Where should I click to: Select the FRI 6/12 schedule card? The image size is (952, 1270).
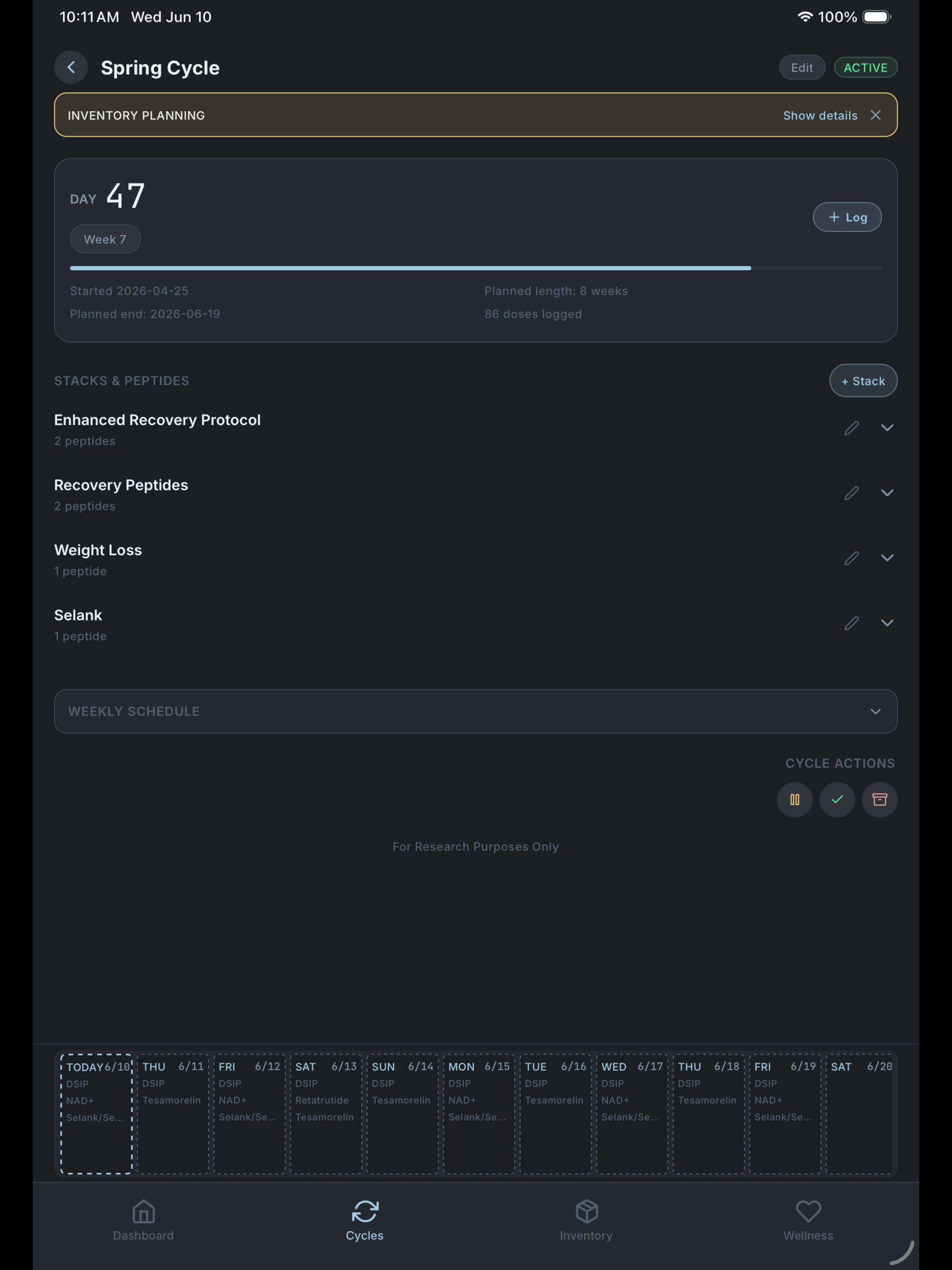point(249,1114)
